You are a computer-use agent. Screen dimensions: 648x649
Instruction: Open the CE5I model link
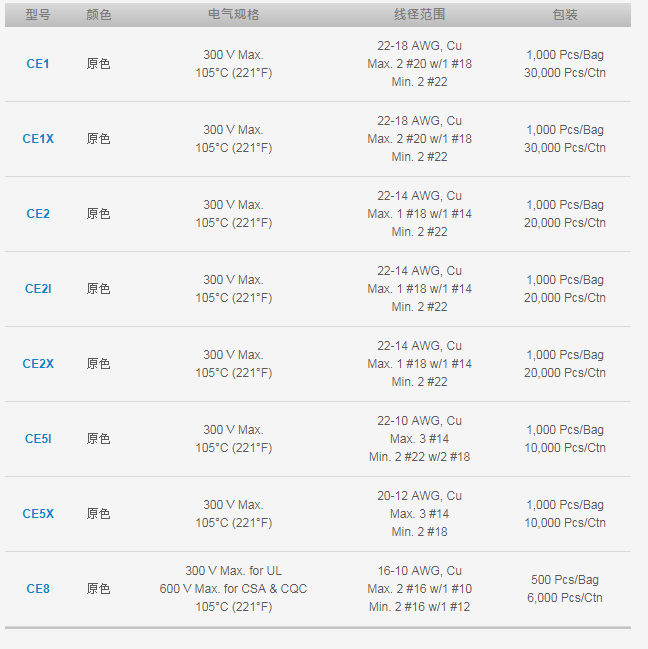(x=38, y=438)
